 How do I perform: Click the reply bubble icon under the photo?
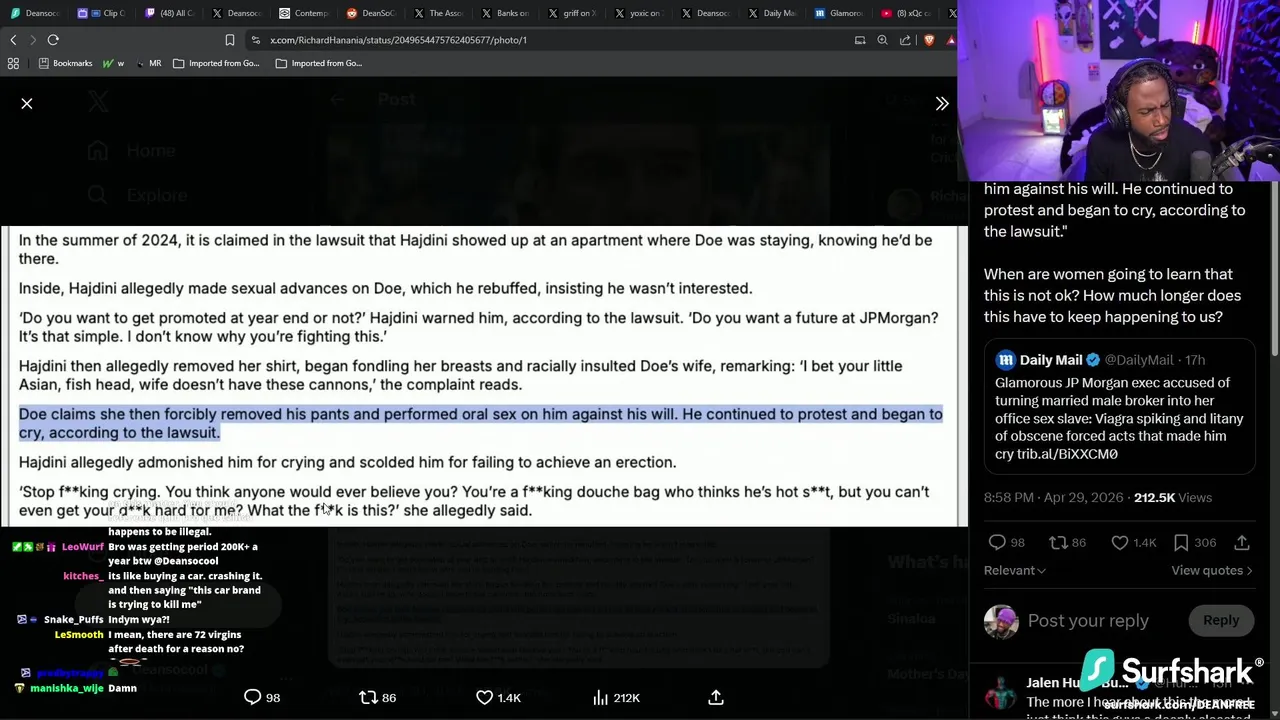(x=253, y=697)
